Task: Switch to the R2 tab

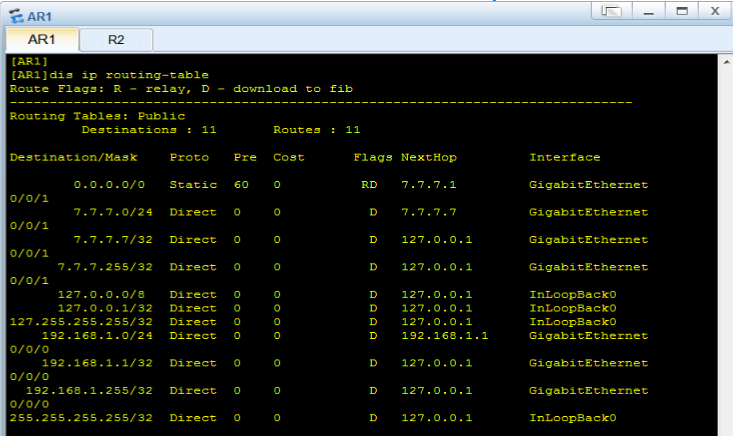Action: click(116, 40)
